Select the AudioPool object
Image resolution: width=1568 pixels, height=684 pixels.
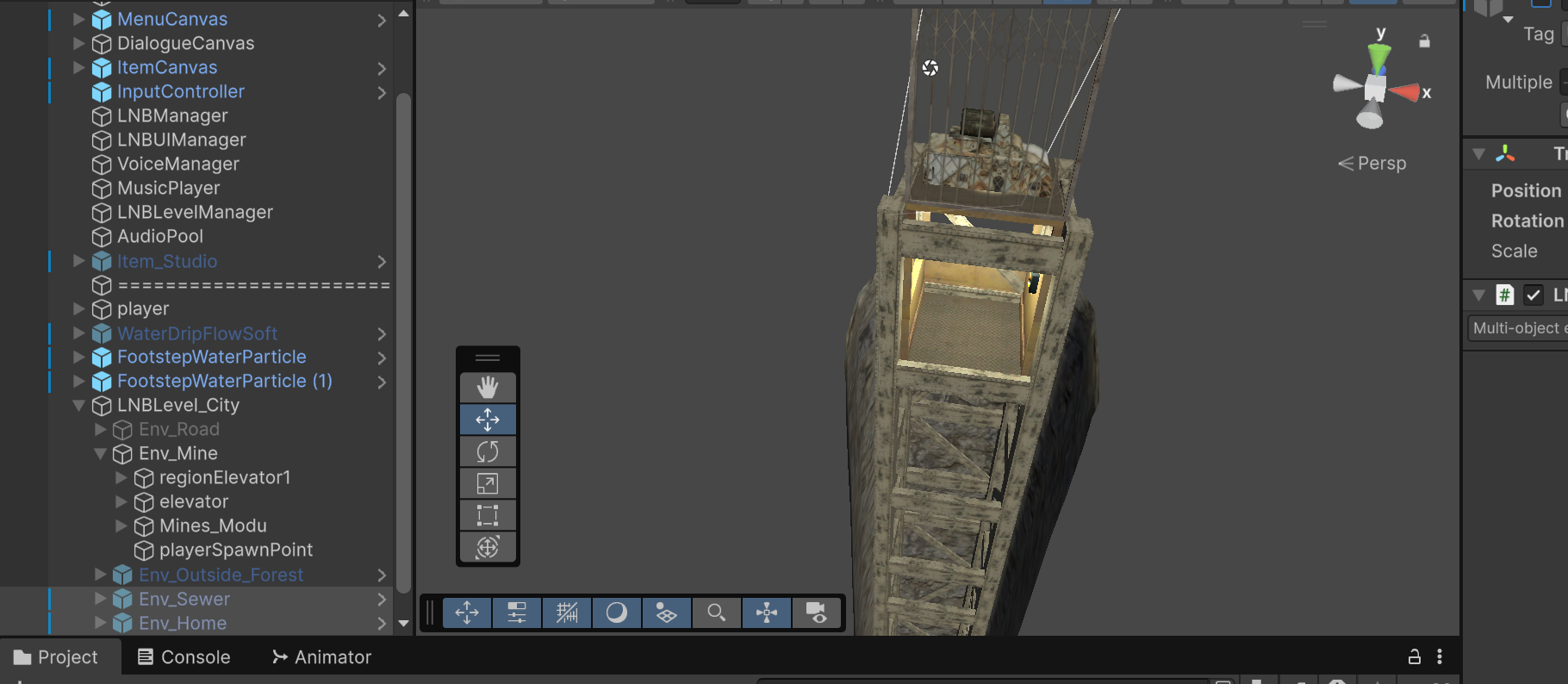click(x=160, y=236)
